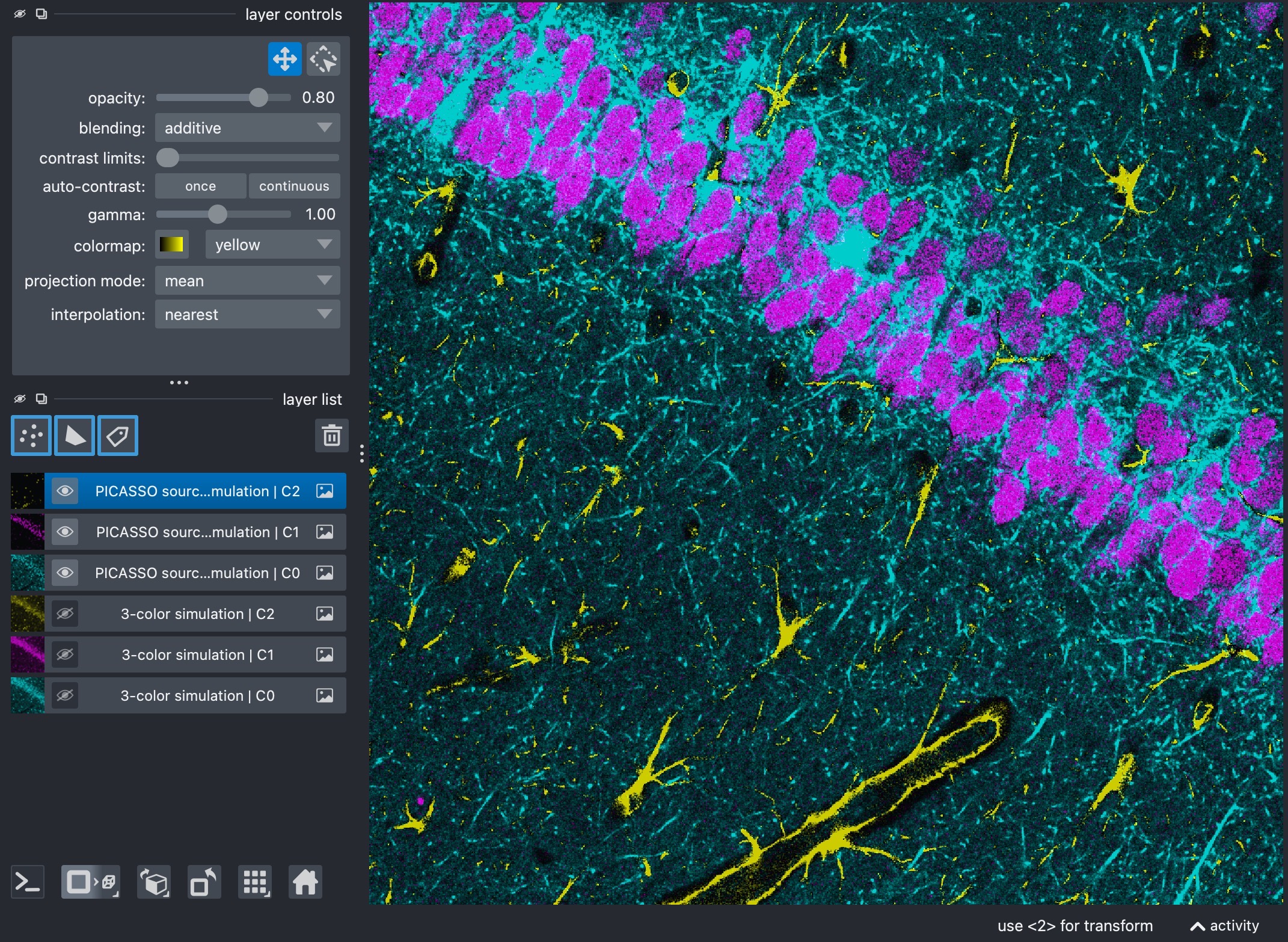Image resolution: width=1288 pixels, height=942 pixels.
Task: Create a new points layer
Action: click(x=31, y=436)
